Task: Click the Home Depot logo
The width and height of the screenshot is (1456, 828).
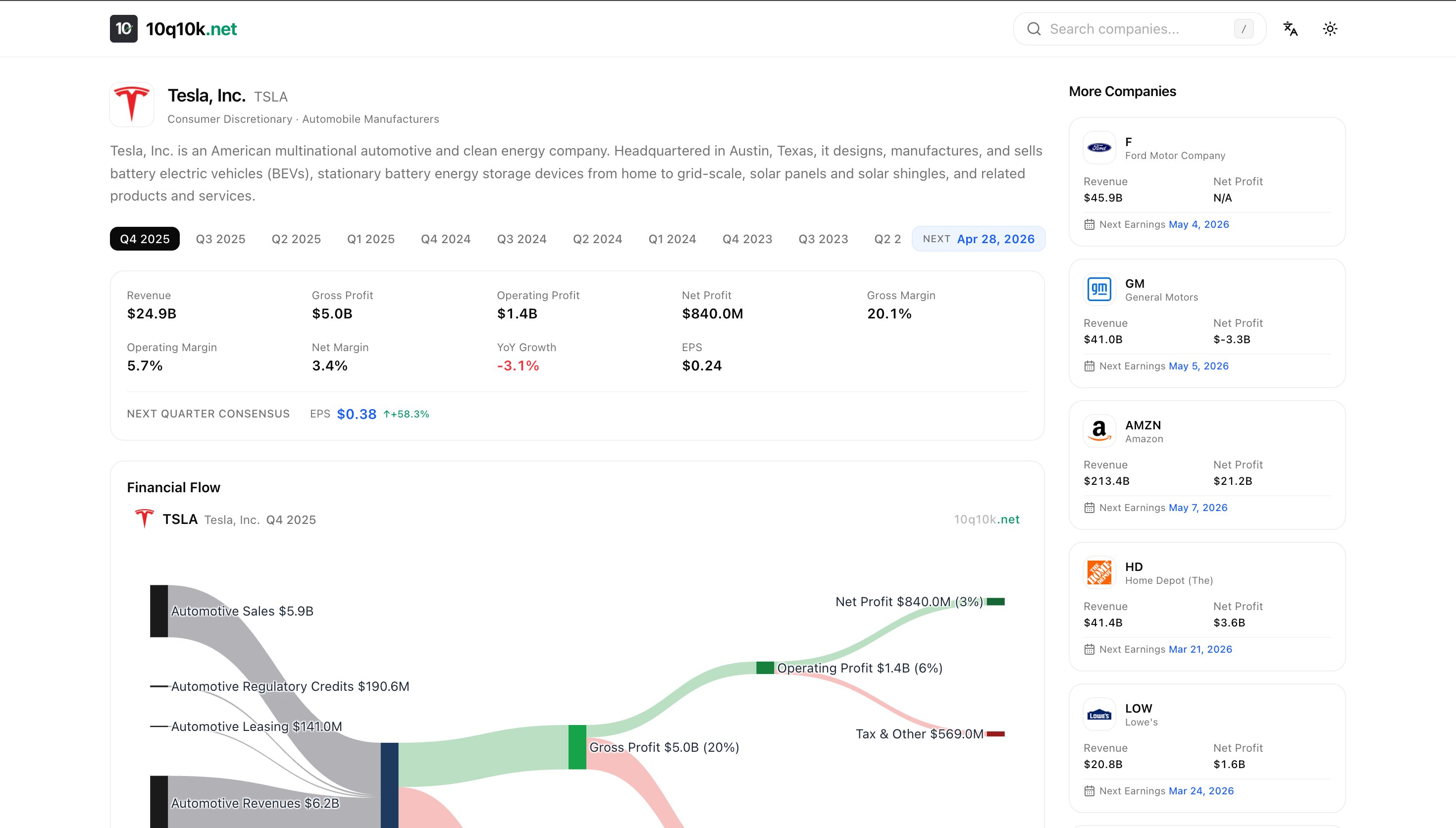Action: tap(1099, 572)
